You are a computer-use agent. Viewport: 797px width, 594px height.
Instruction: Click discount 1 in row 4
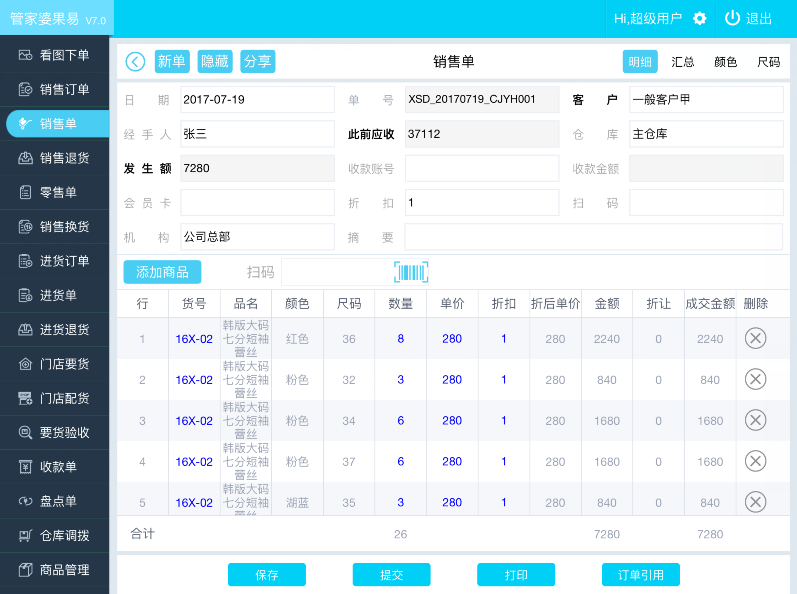click(x=504, y=461)
